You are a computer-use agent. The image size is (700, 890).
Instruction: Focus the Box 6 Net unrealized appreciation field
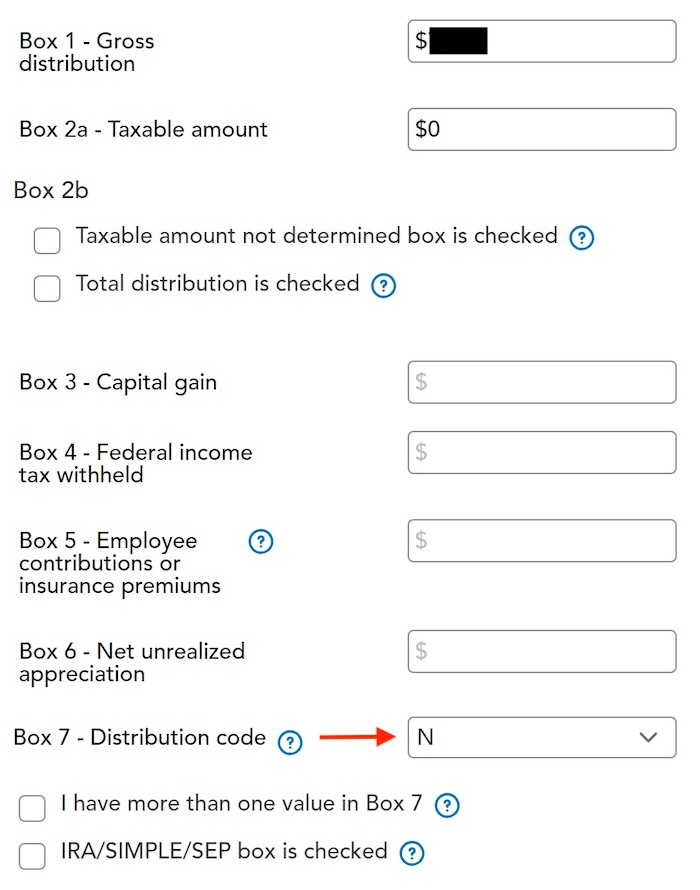tap(541, 651)
